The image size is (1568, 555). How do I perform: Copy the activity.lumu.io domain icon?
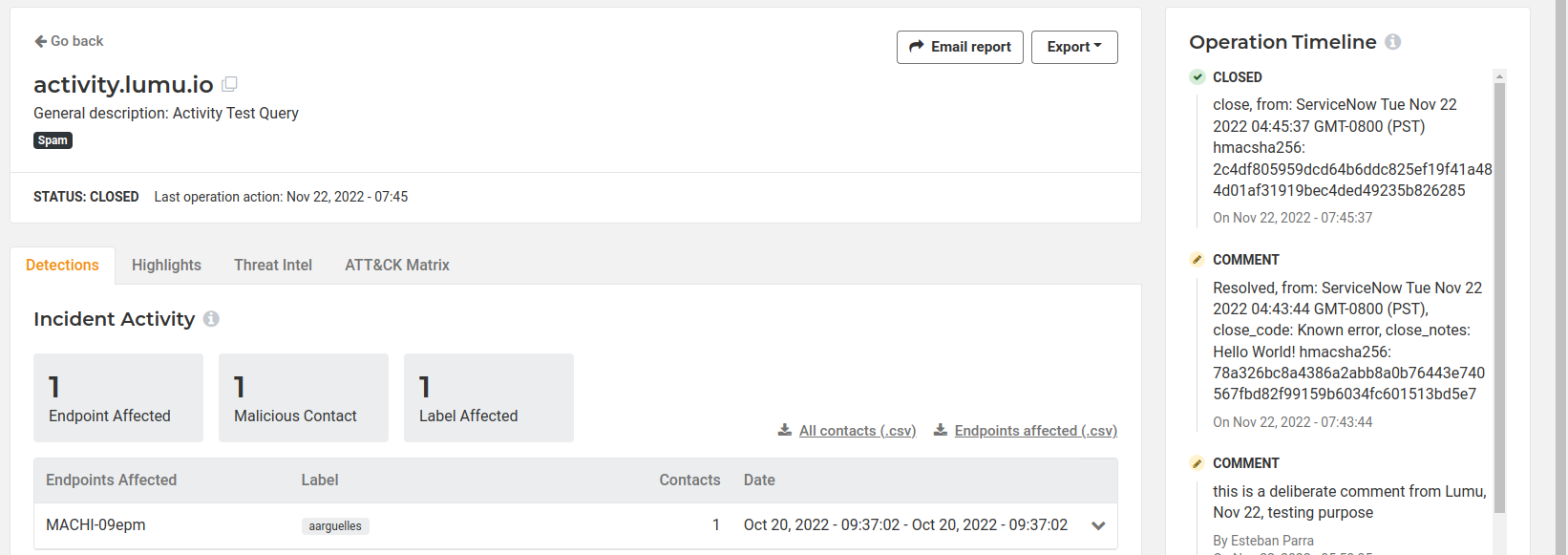pyautogui.click(x=229, y=84)
